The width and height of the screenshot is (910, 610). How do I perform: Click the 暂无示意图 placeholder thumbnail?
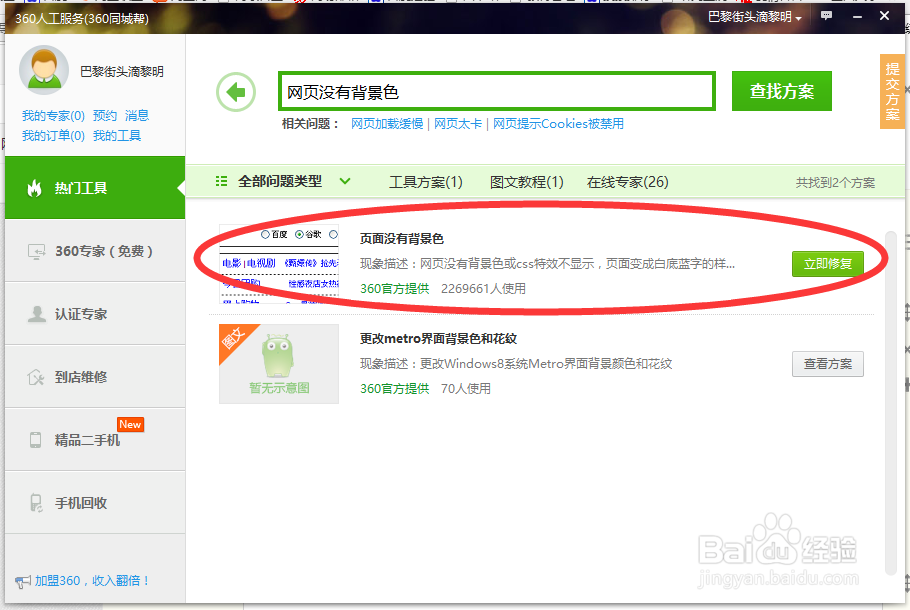click(x=279, y=364)
